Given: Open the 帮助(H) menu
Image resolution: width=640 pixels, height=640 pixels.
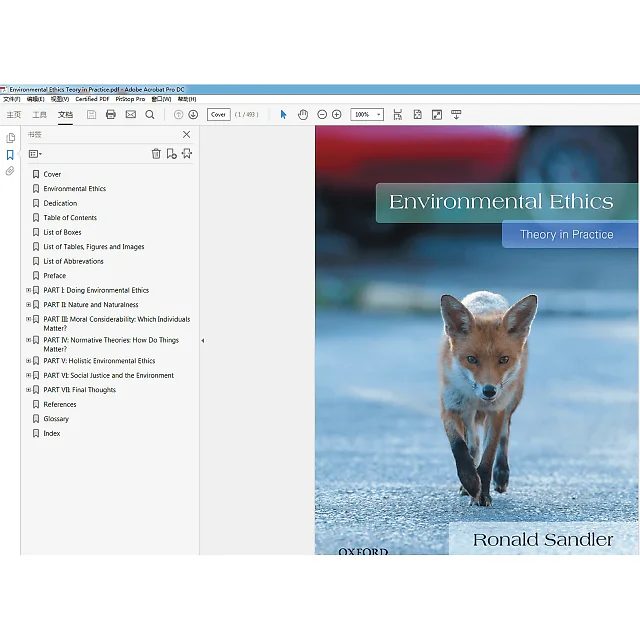Looking at the screenshot, I should [187, 99].
